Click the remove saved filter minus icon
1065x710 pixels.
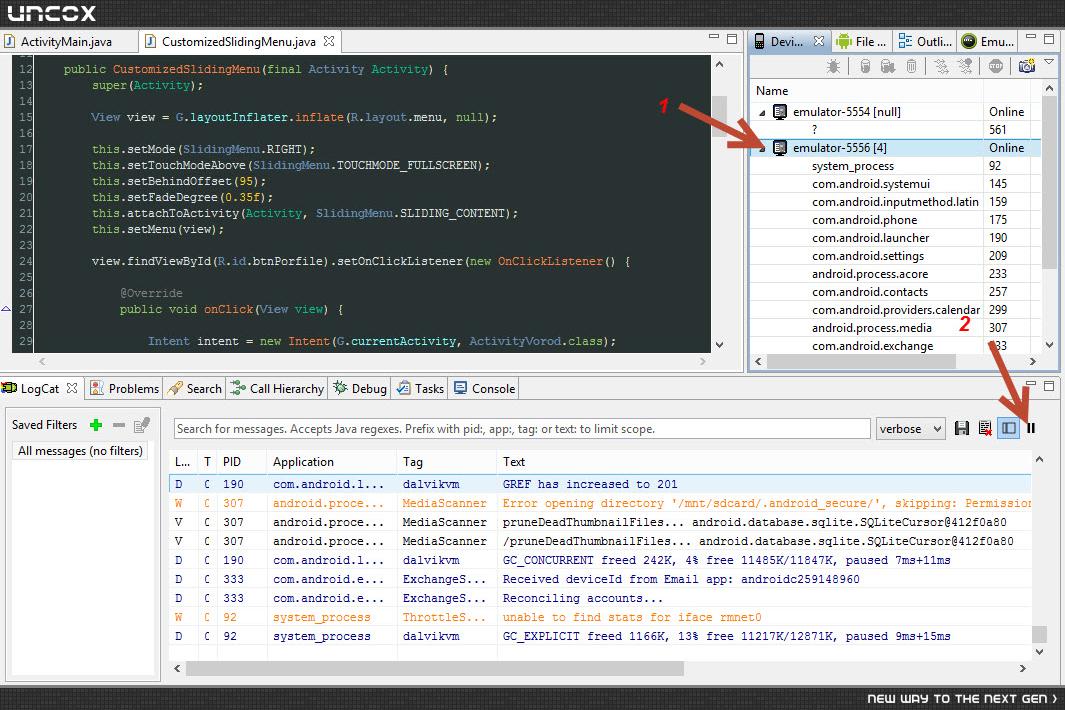(x=119, y=425)
